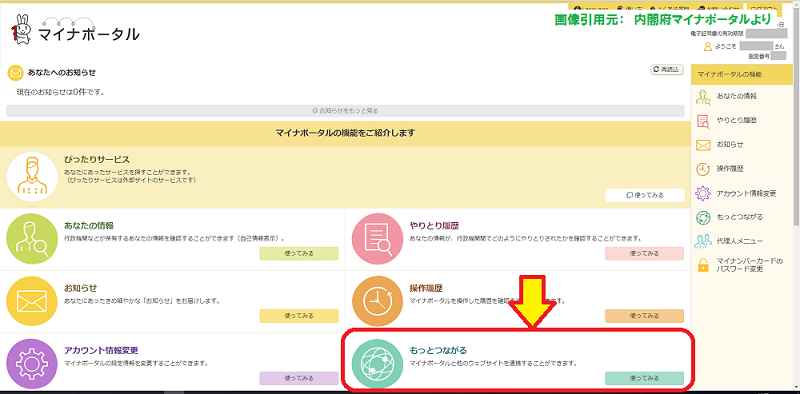The width and height of the screenshot is (800, 394).
Task: Select 代理人メニュー in sidebar menu
Action: (x=739, y=241)
